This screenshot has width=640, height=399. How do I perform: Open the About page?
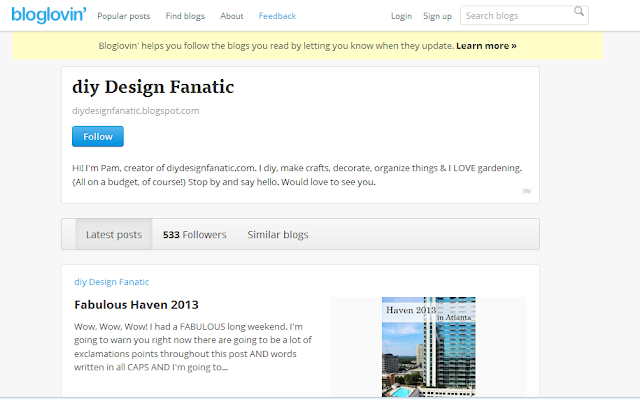(x=232, y=16)
